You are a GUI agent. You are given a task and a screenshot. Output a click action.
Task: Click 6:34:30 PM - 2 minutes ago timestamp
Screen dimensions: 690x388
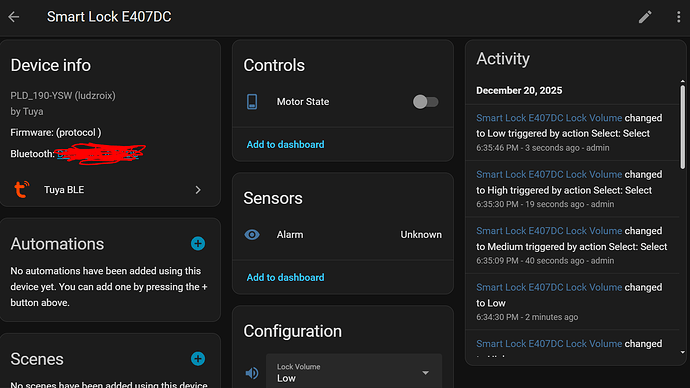point(527,317)
